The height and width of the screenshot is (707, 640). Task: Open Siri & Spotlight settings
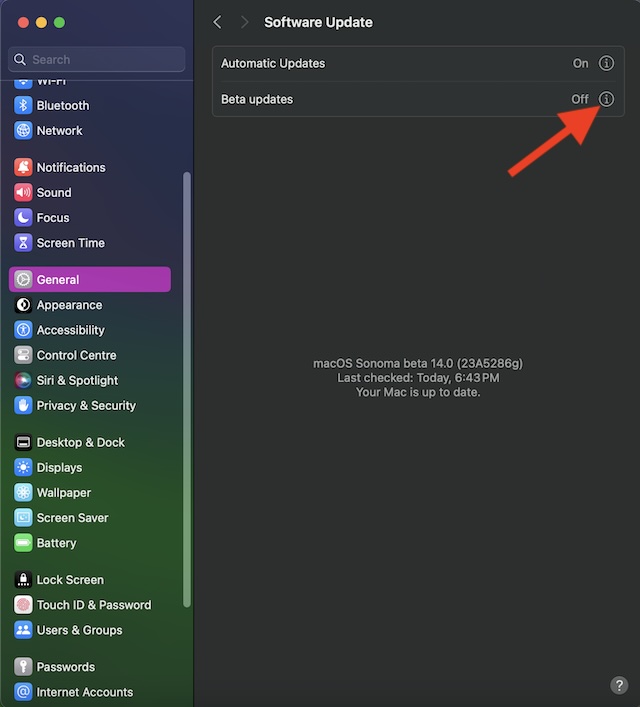pos(77,380)
